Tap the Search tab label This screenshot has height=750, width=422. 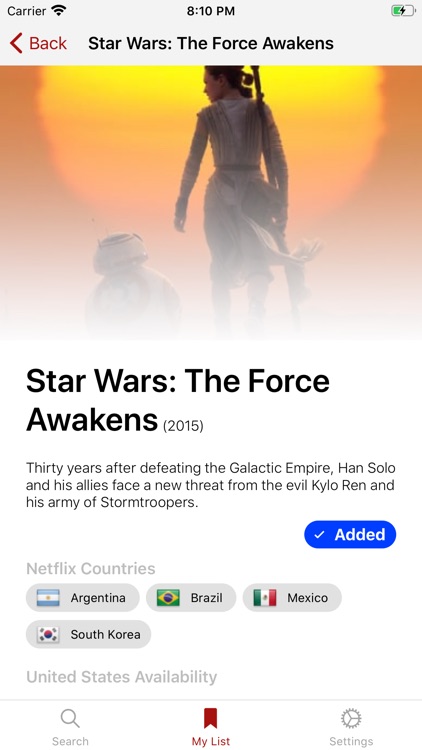coord(70,741)
